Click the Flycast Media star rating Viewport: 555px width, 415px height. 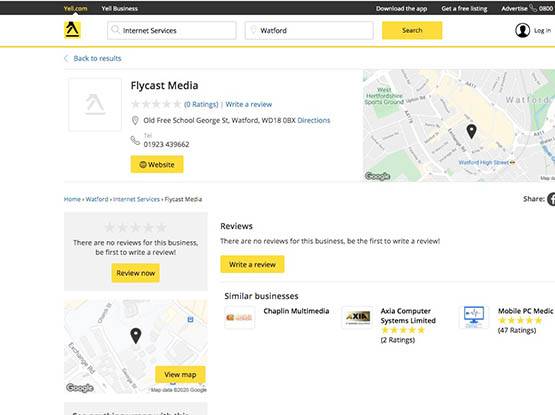[156, 104]
